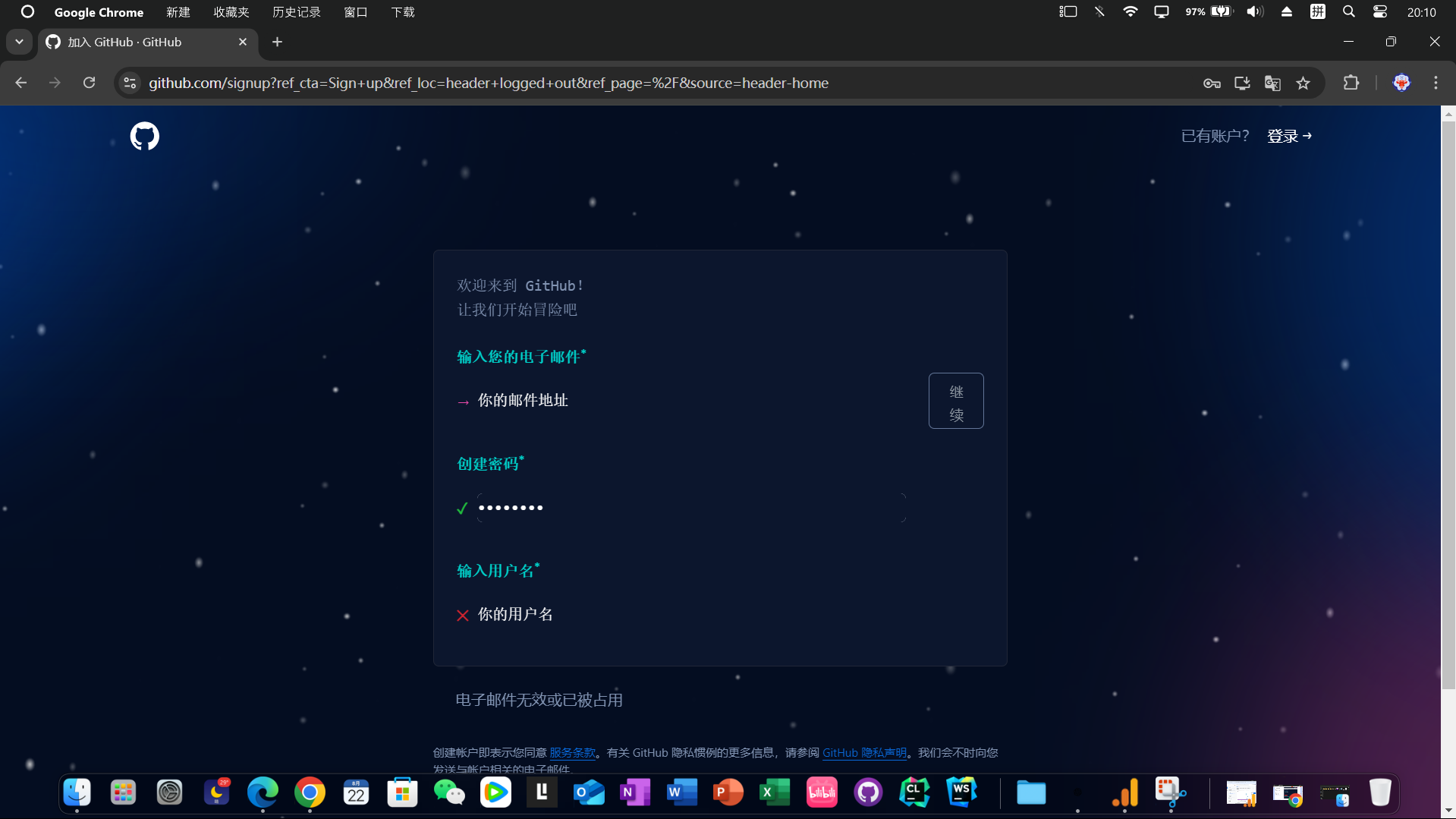Image resolution: width=1456 pixels, height=819 pixels.
Task: Open the Chrome Extensions puzzle icon
Action: 1351,83
